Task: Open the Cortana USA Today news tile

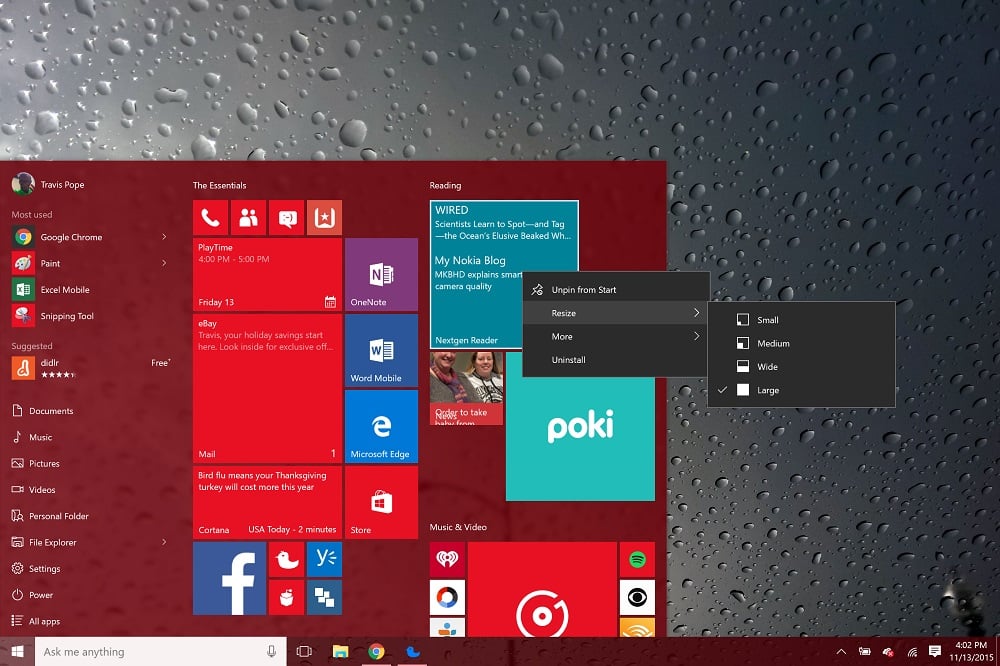Action: (267, 502)
